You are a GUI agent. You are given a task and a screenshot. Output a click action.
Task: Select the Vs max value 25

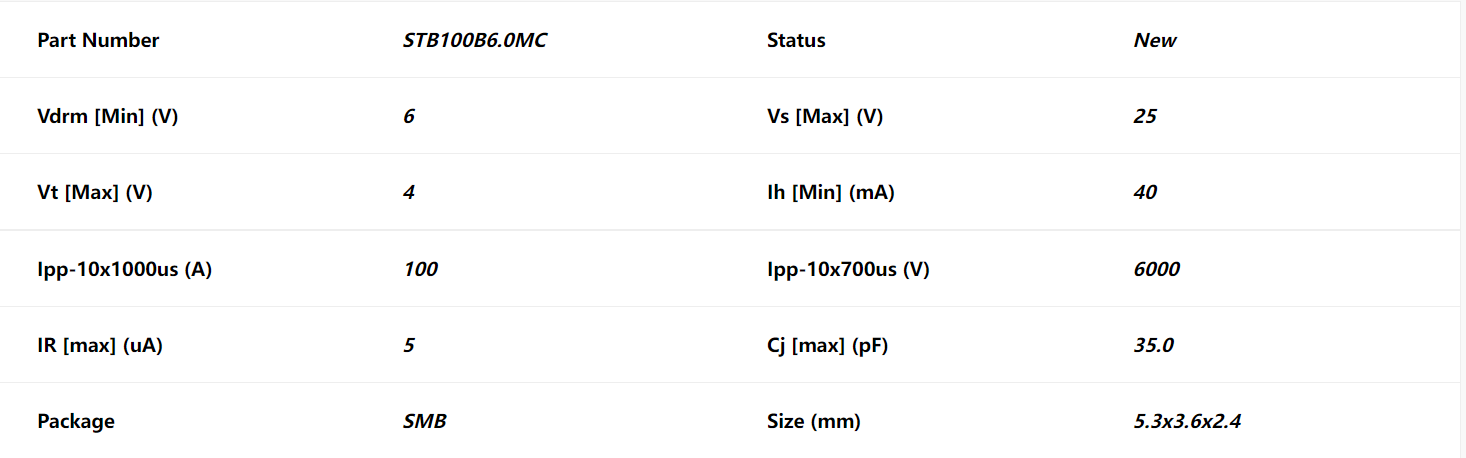pos(1145,117)
